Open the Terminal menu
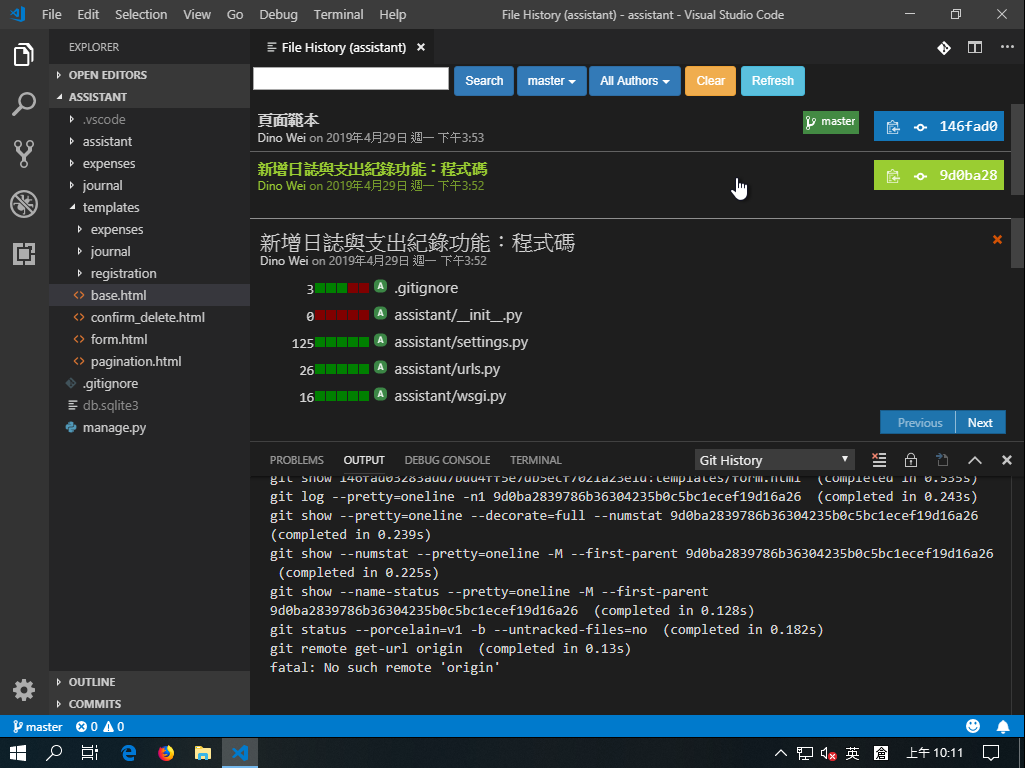 338,14
